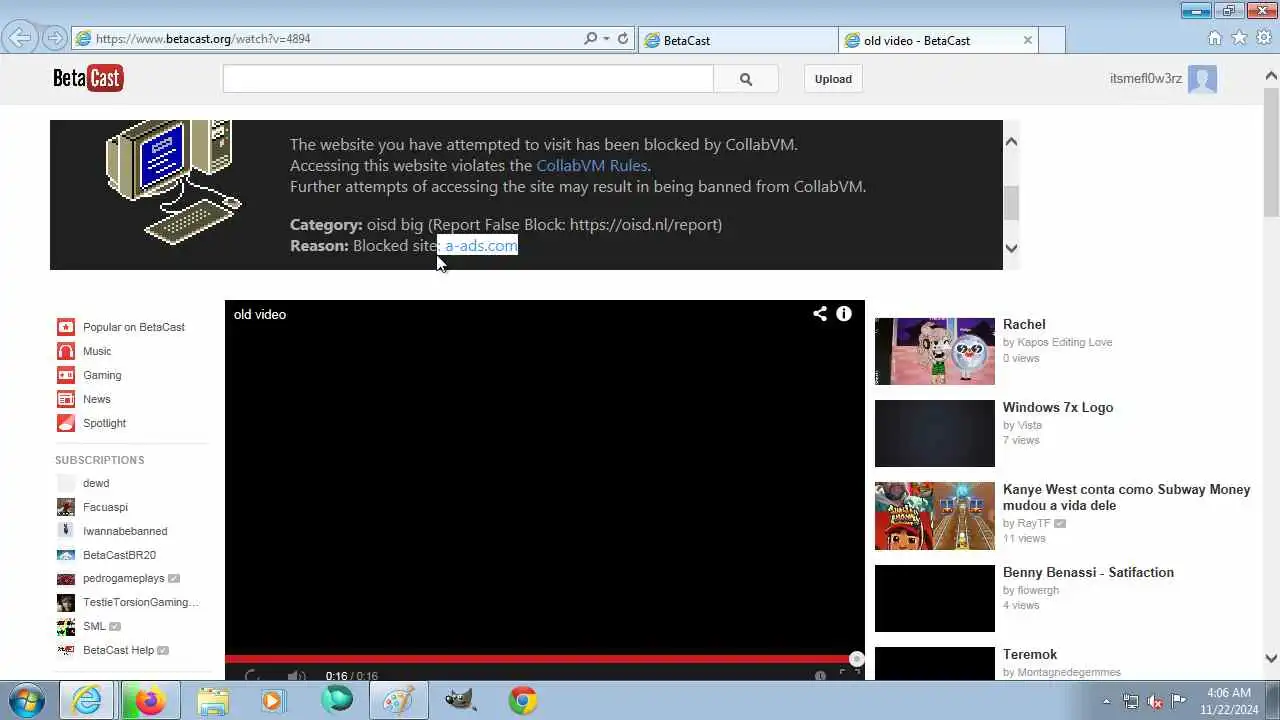Screen dimensions: 1280x720
Task: Open browser Tools gear
Action: coord(1264,38)
